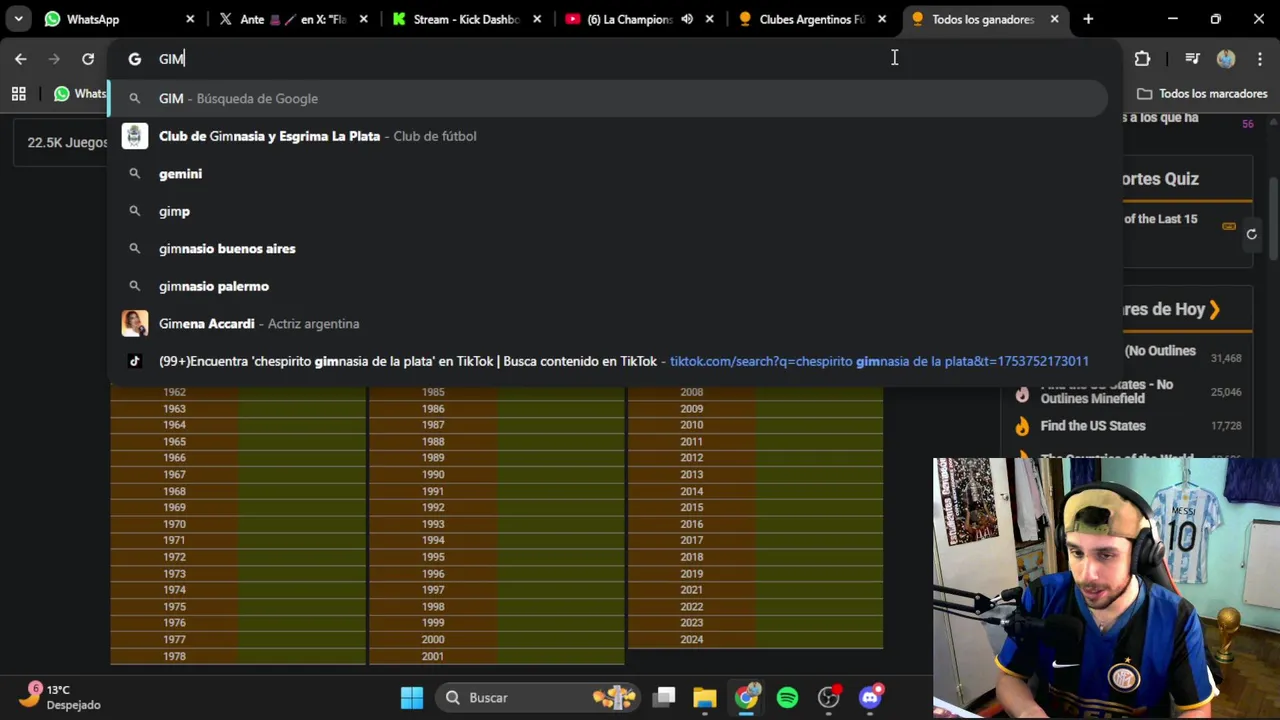Mute the La Champions tab audio icon
The image size is (1280, 720).
coord(687,19)
